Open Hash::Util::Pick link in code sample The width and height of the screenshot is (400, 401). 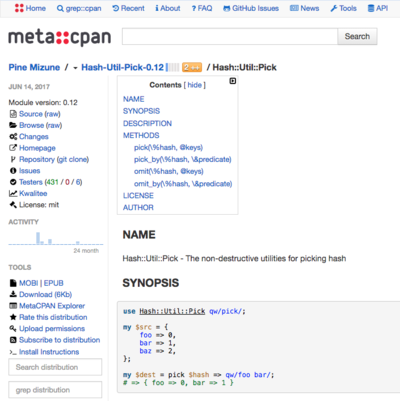(172, 311)
